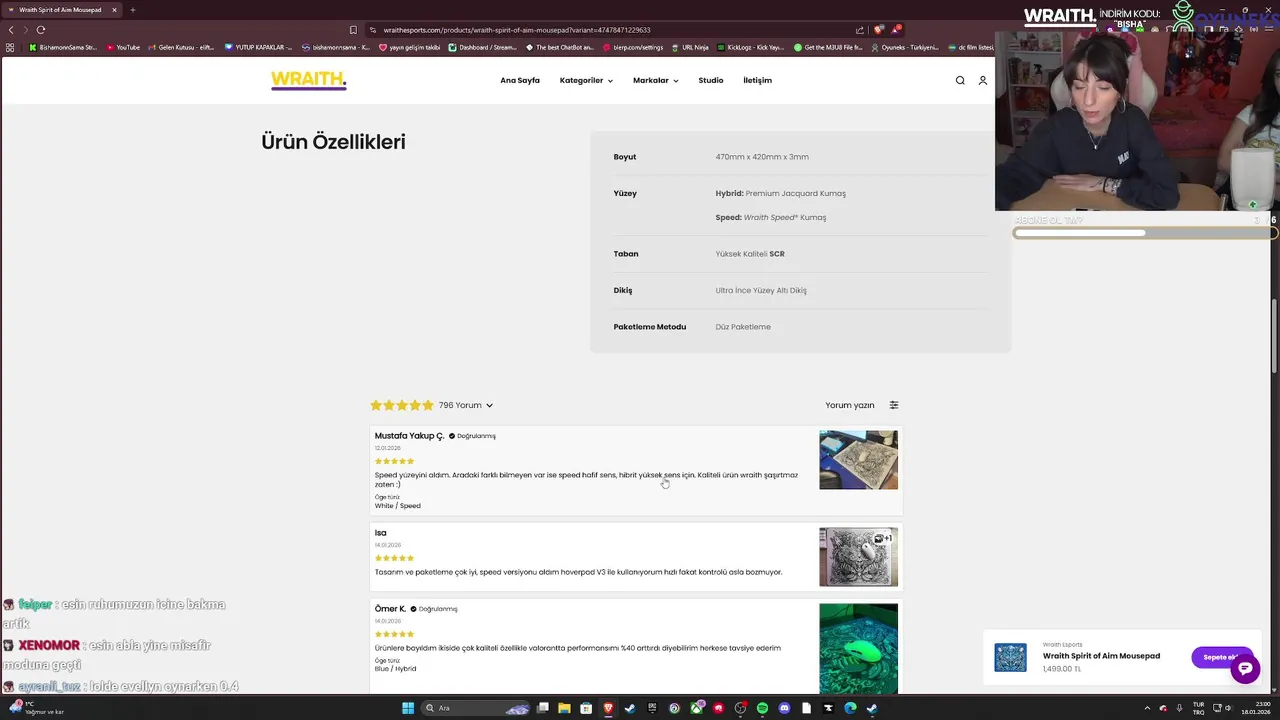The width and height of the screenshot is (1280, 720).
Task: Click reviewer name Ömer K.
Action: (x=390, y=609)
